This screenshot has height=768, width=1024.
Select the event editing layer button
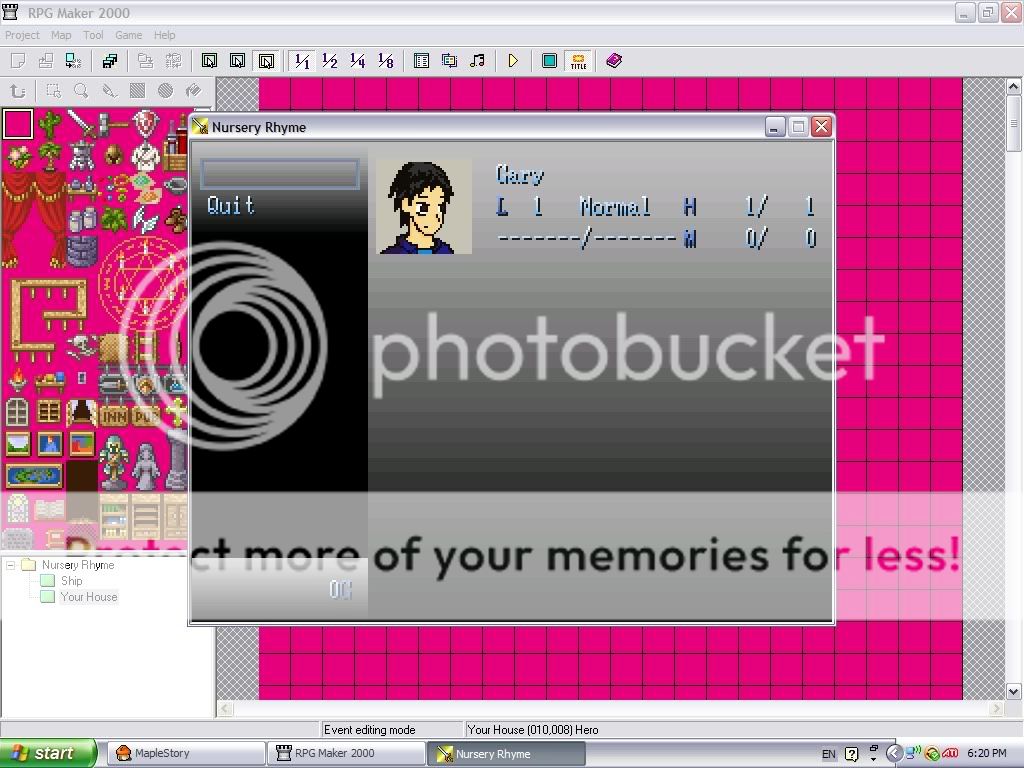[266, 61]
